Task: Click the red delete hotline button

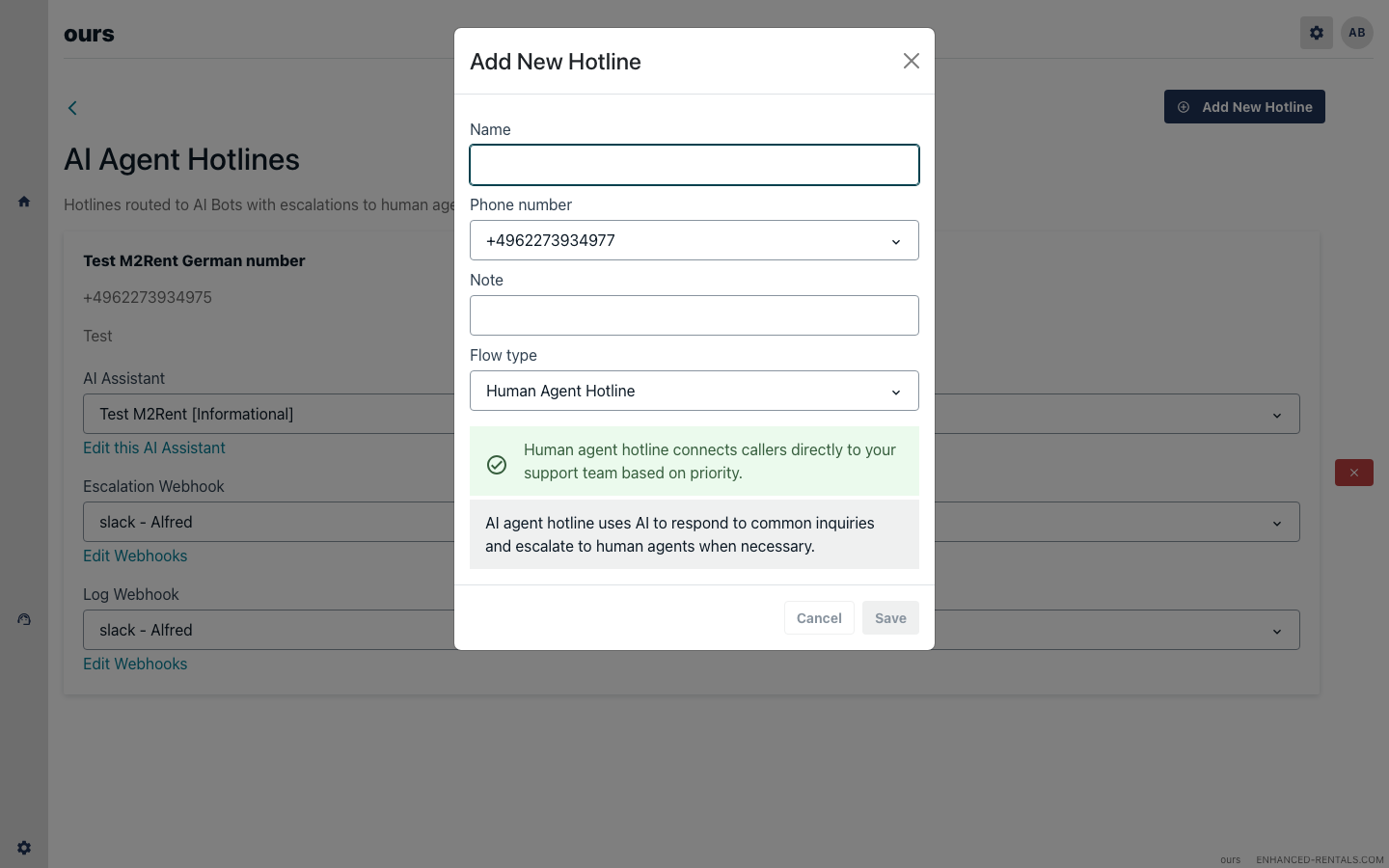Action: [x=1353, y=473]
